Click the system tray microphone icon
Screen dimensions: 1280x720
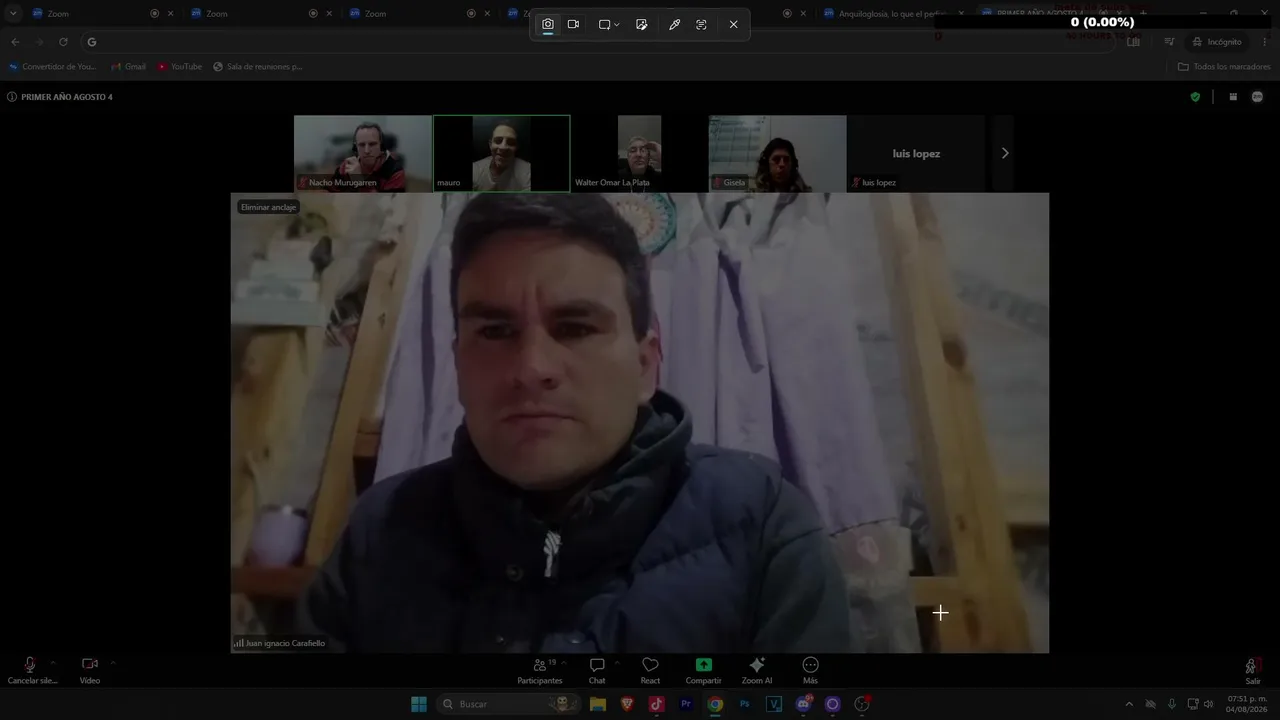point(1172,704)
